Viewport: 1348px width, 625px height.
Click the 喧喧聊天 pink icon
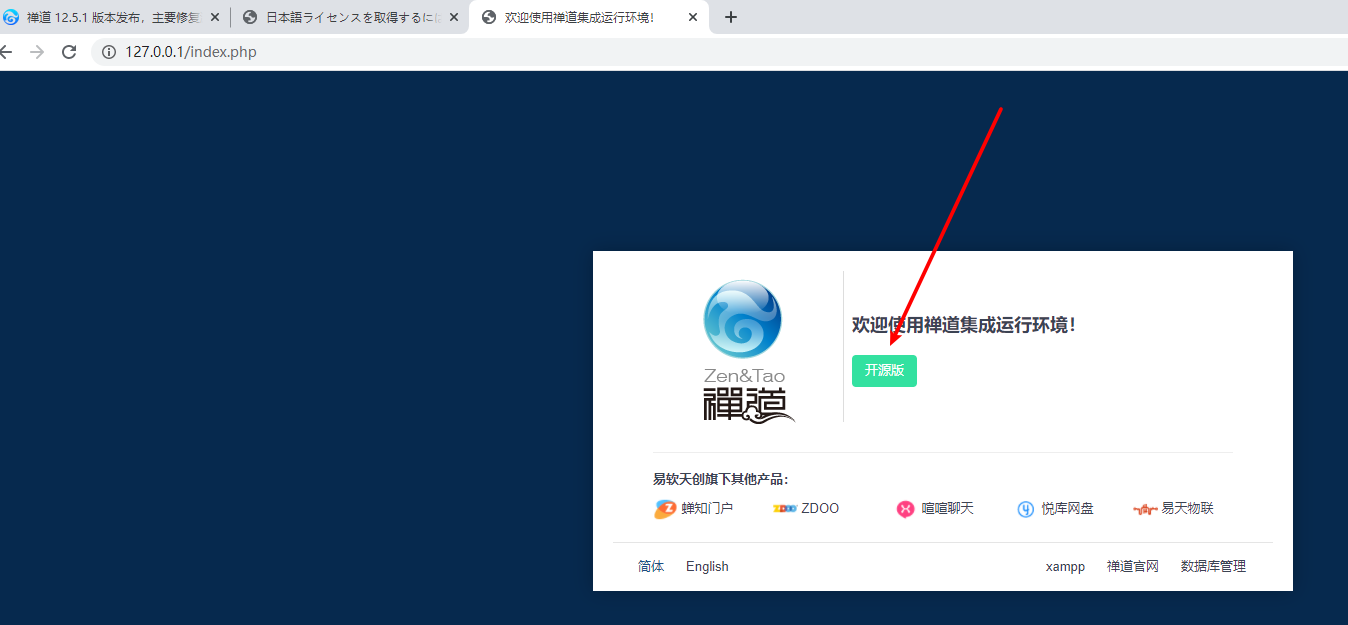tap(905, 509)
